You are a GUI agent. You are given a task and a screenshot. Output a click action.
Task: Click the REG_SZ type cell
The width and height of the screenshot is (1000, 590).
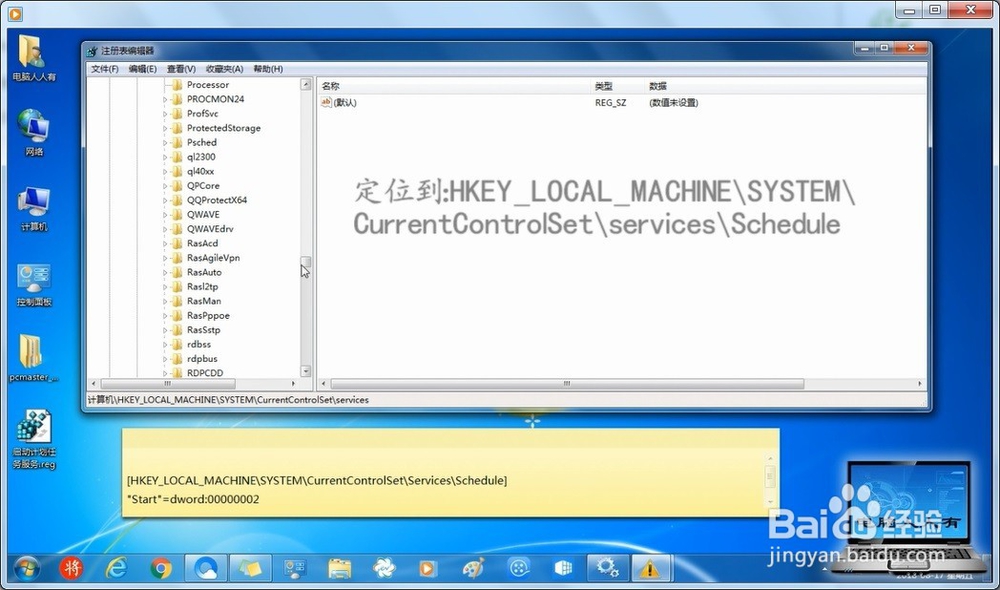pos(610,103)
